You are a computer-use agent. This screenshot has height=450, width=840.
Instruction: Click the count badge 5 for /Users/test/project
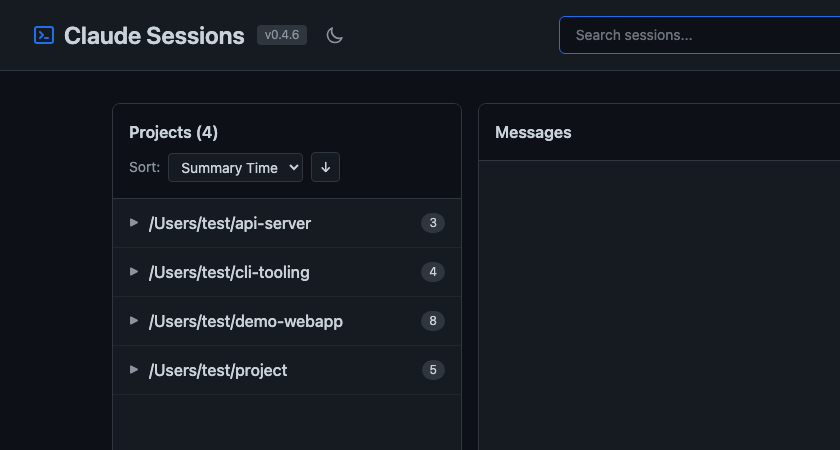tap(433, 370)
